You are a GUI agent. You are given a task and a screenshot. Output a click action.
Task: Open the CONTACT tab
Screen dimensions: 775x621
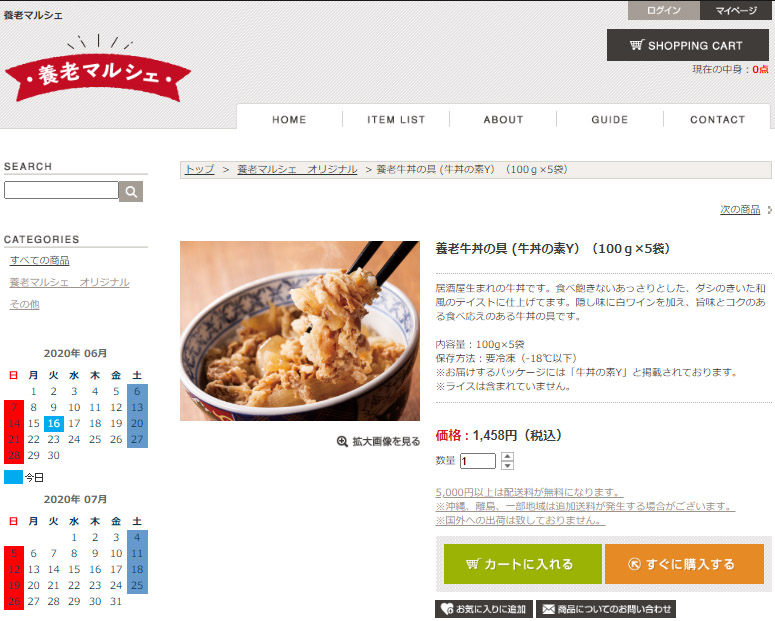[717, 120]
